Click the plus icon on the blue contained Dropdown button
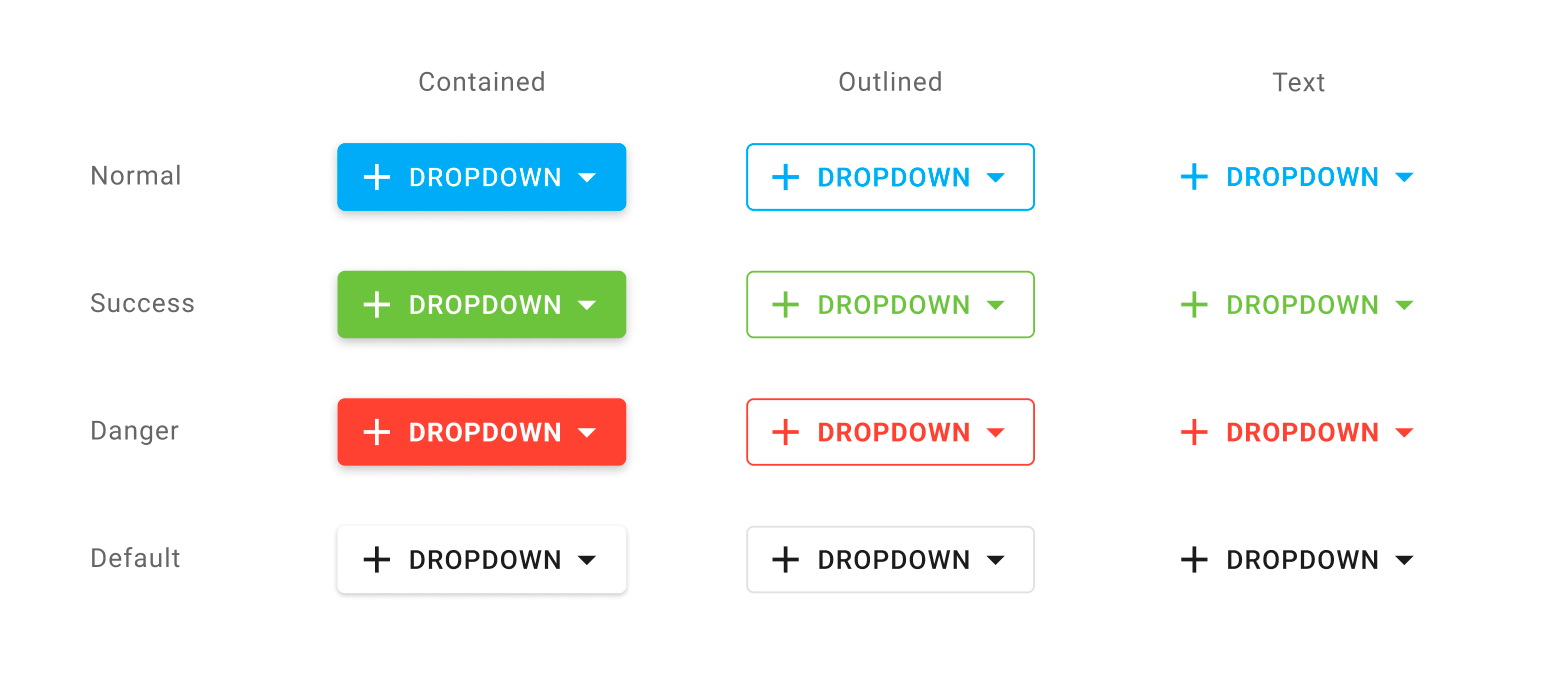The width and height of the screenshot is (1560, 680). (376, 177)
